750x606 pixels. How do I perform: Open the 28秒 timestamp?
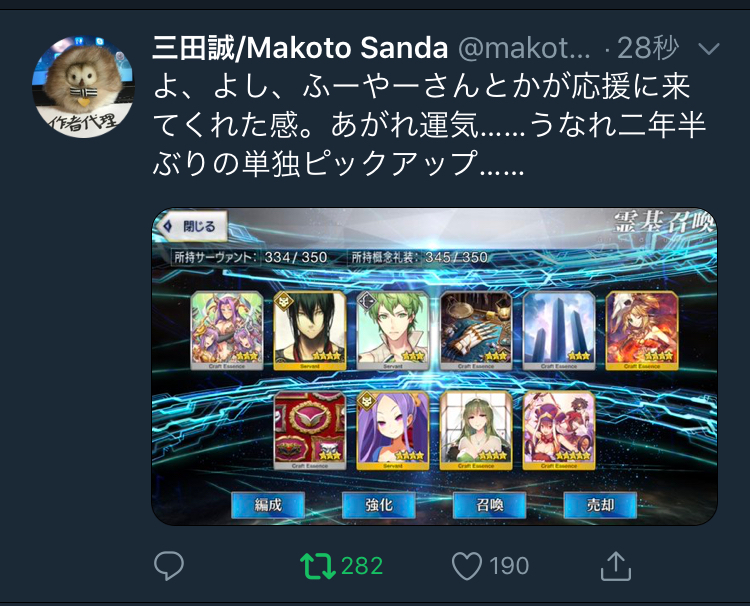(x=648, y=48)
